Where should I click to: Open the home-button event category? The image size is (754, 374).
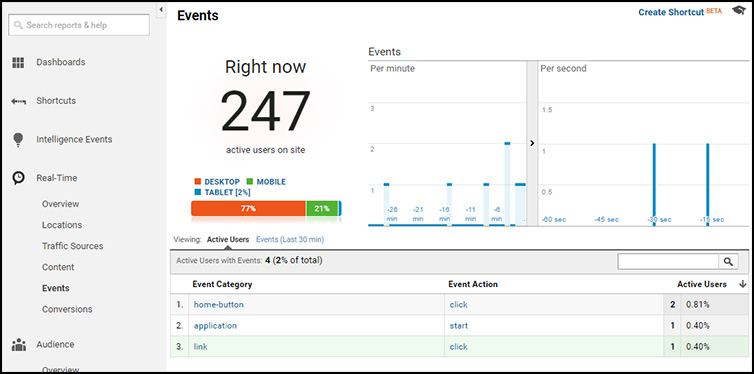tap(219, 305)
